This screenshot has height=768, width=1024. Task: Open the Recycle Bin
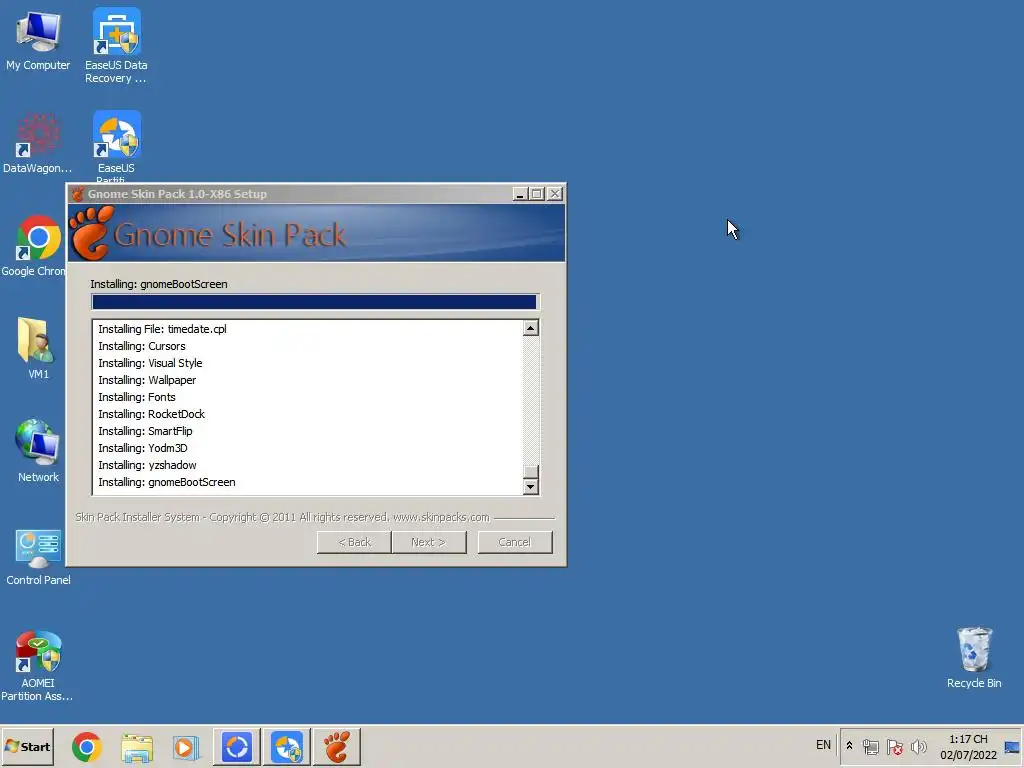[974, 658]
